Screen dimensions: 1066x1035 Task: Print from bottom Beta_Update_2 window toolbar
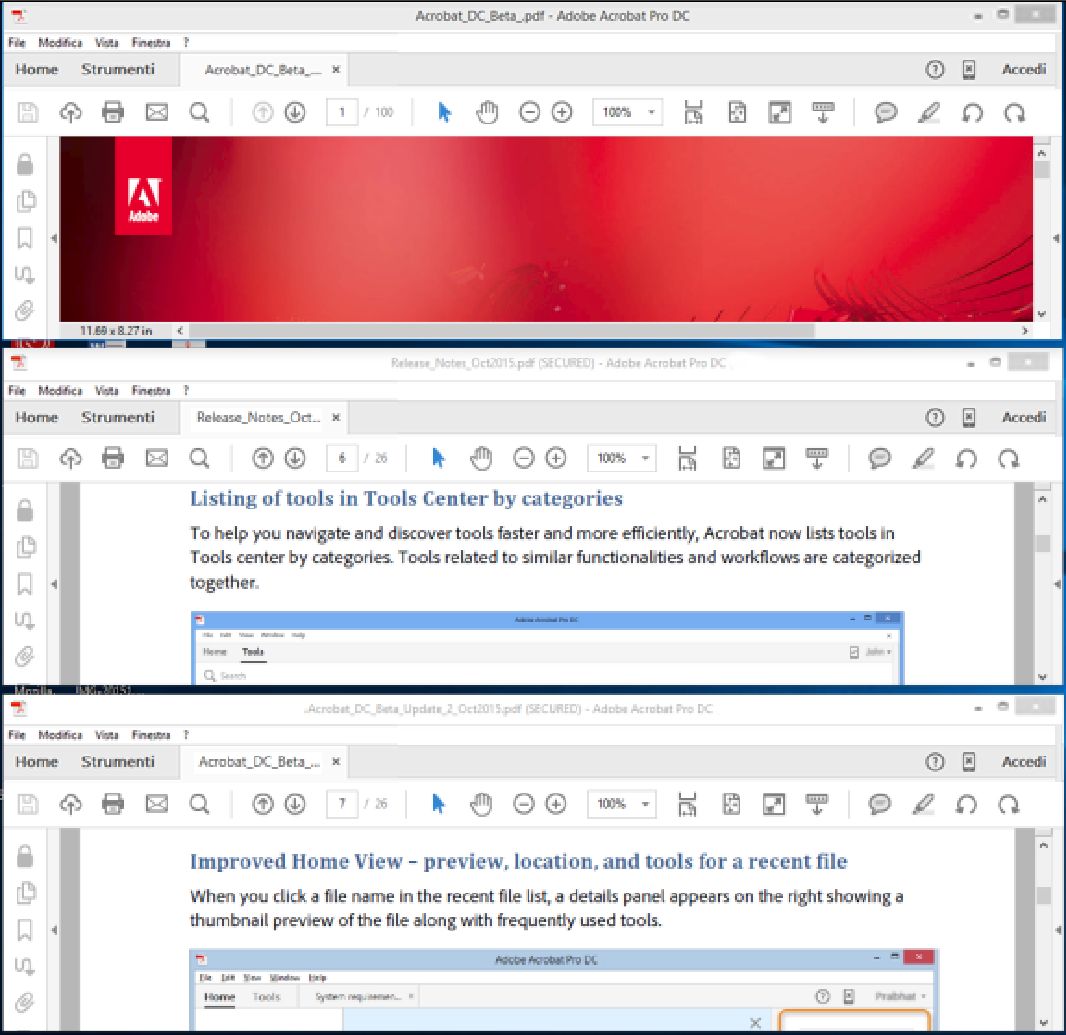click(113, 804)
